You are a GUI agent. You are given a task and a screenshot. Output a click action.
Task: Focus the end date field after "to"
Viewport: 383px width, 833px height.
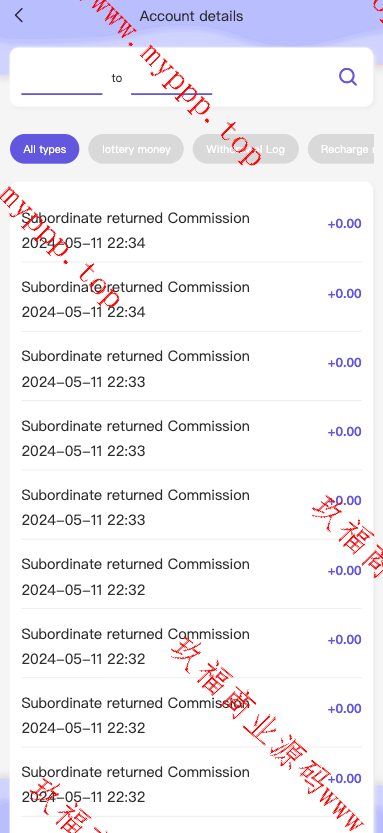coord(172,79)
